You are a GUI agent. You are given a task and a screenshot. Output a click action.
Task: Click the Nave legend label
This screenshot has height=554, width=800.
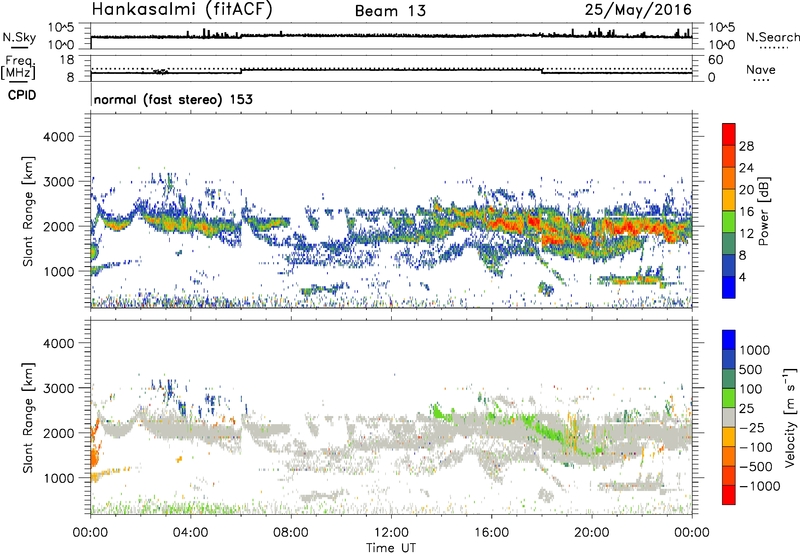click(x=761, y=69)
